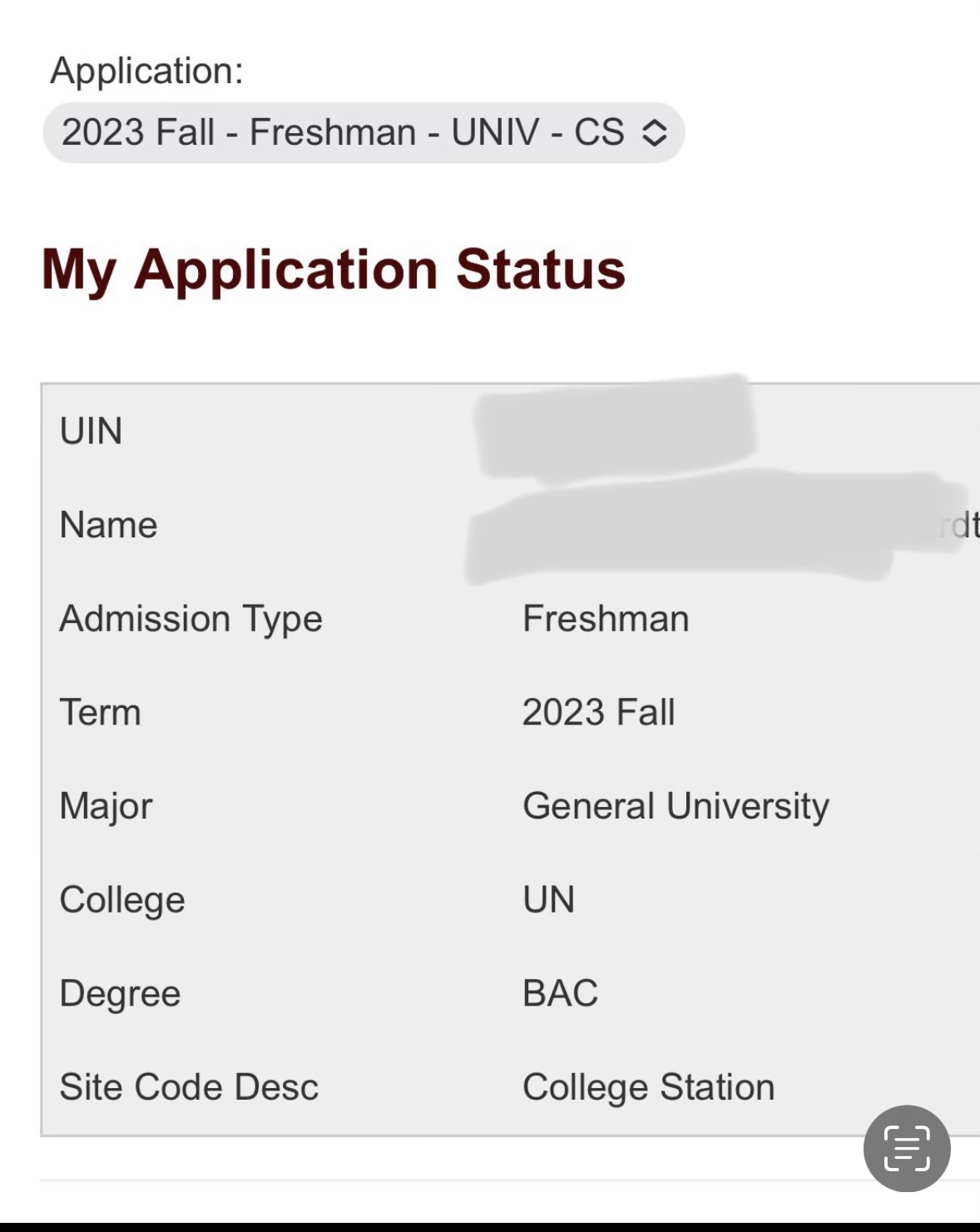The width and height of the screenshot is (980, 1232).
Task: Select the Freshman admission type value
Action: coord(606,619)
